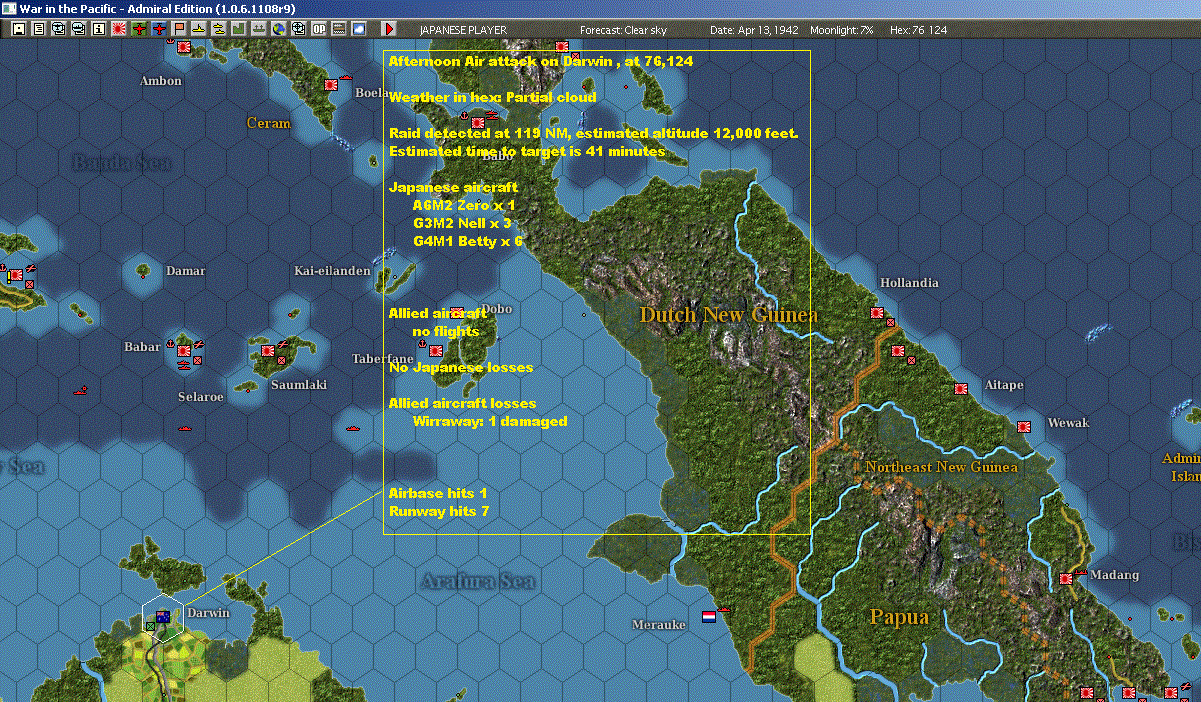Click the single yellow ship toolbar icon

tap(199, 29)
